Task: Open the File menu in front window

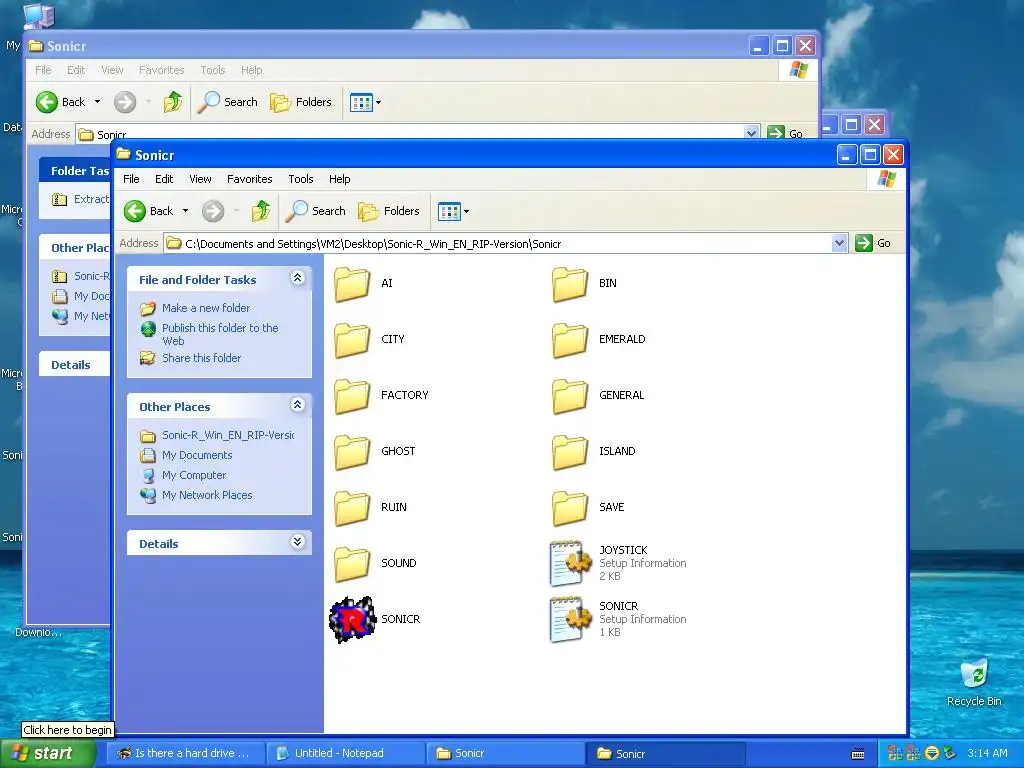Action: coord(131,179)
